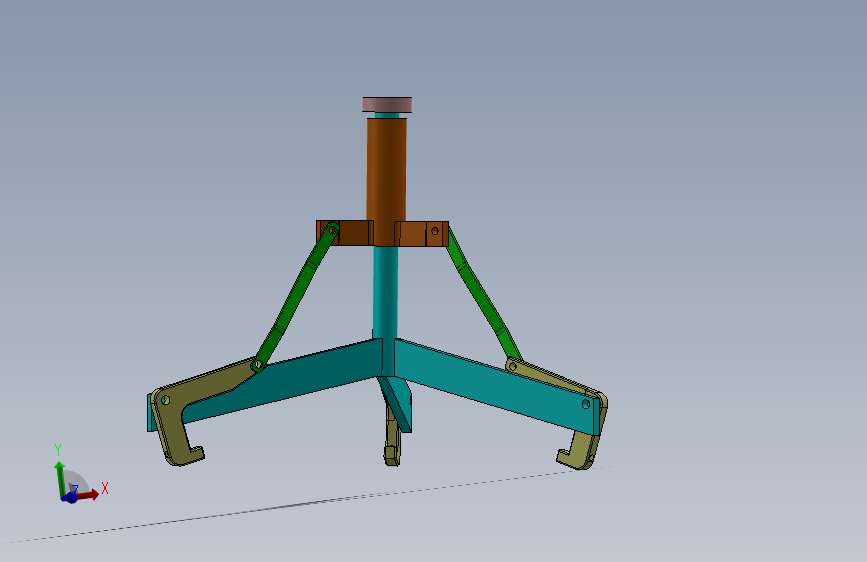Click the red X axis arrow
This screenshot has width=867, height=562.
[88, 495]
